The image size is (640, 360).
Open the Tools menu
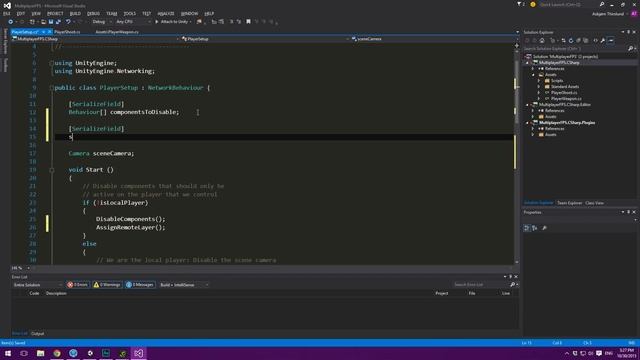pos(129,13)
